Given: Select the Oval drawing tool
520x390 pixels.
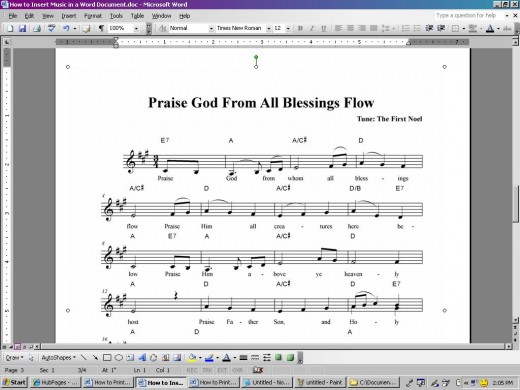Looking at the screenshot, I should point(118,358).
